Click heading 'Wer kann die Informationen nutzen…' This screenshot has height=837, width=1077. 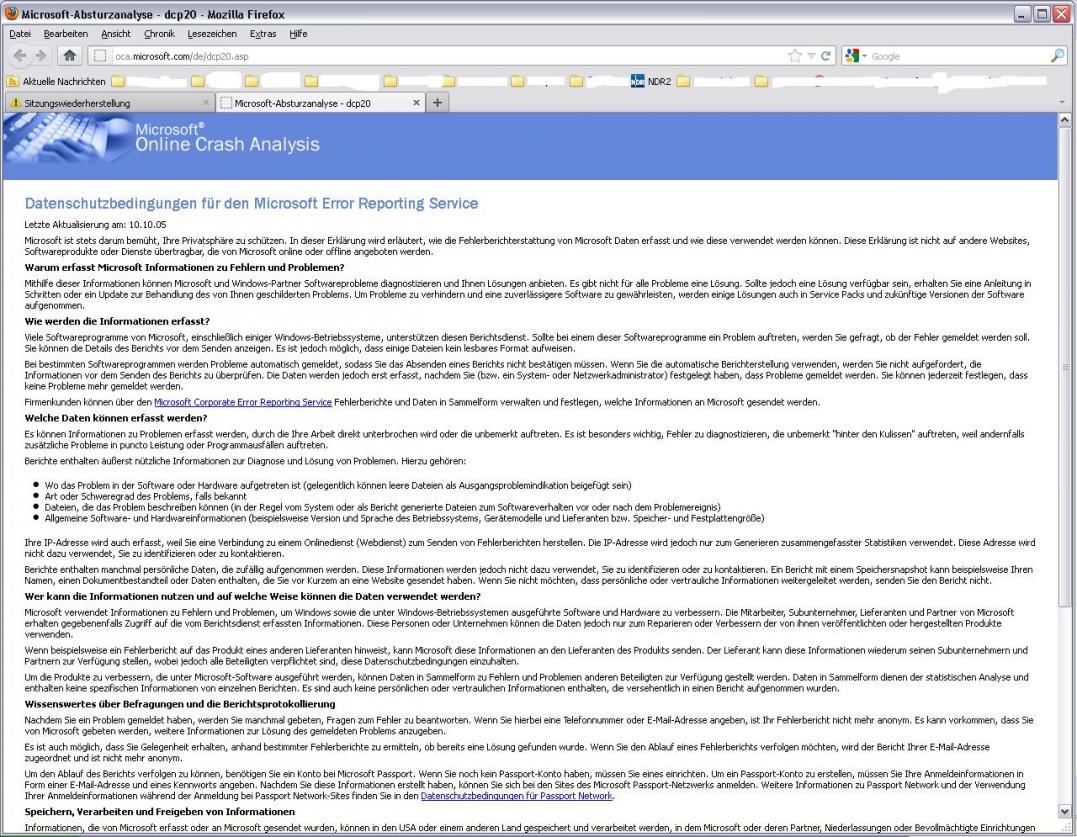coord(252,597)
